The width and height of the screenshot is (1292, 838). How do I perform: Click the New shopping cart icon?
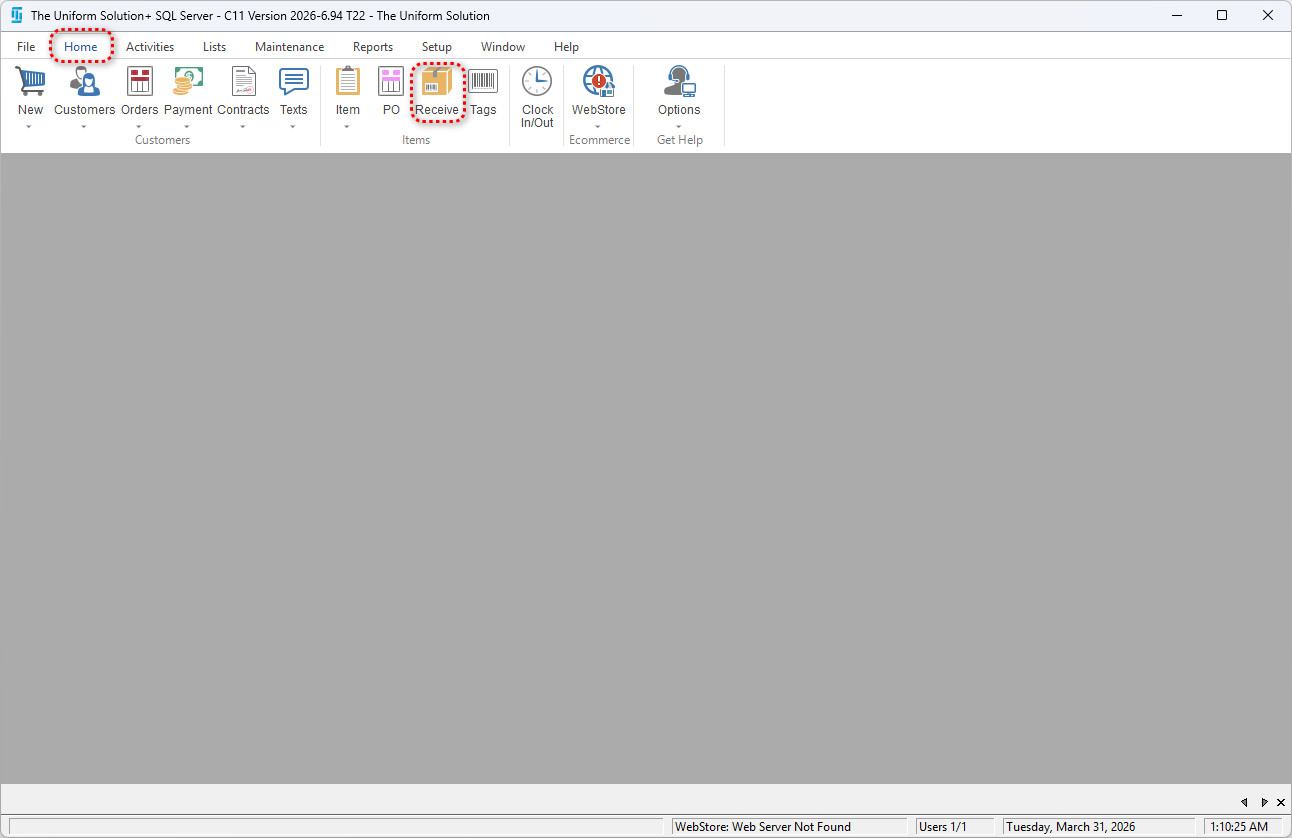pyautogui.click(x=30, y=82)
